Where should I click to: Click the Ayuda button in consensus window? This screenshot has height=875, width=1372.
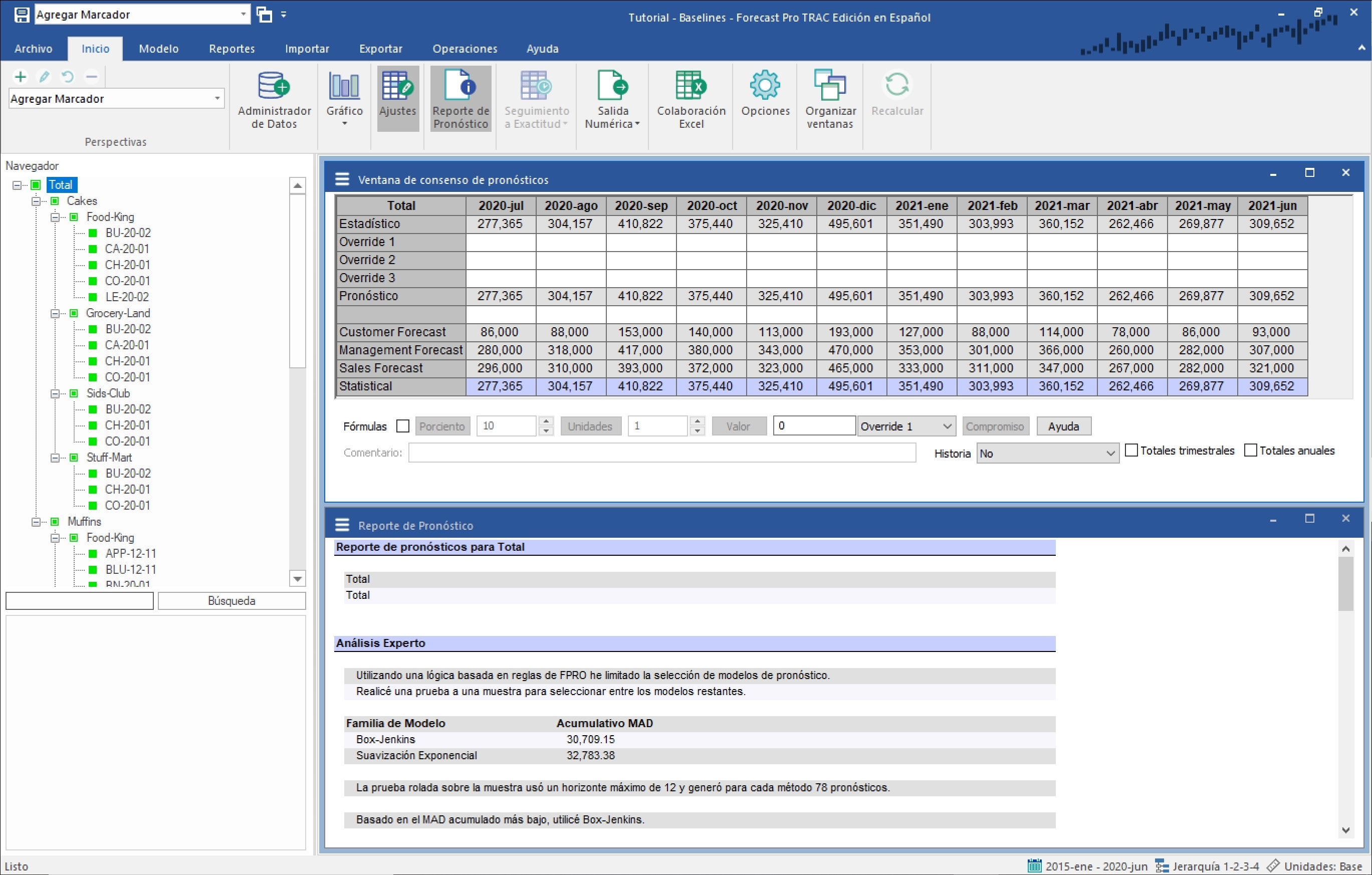[x=1063, y=426]
